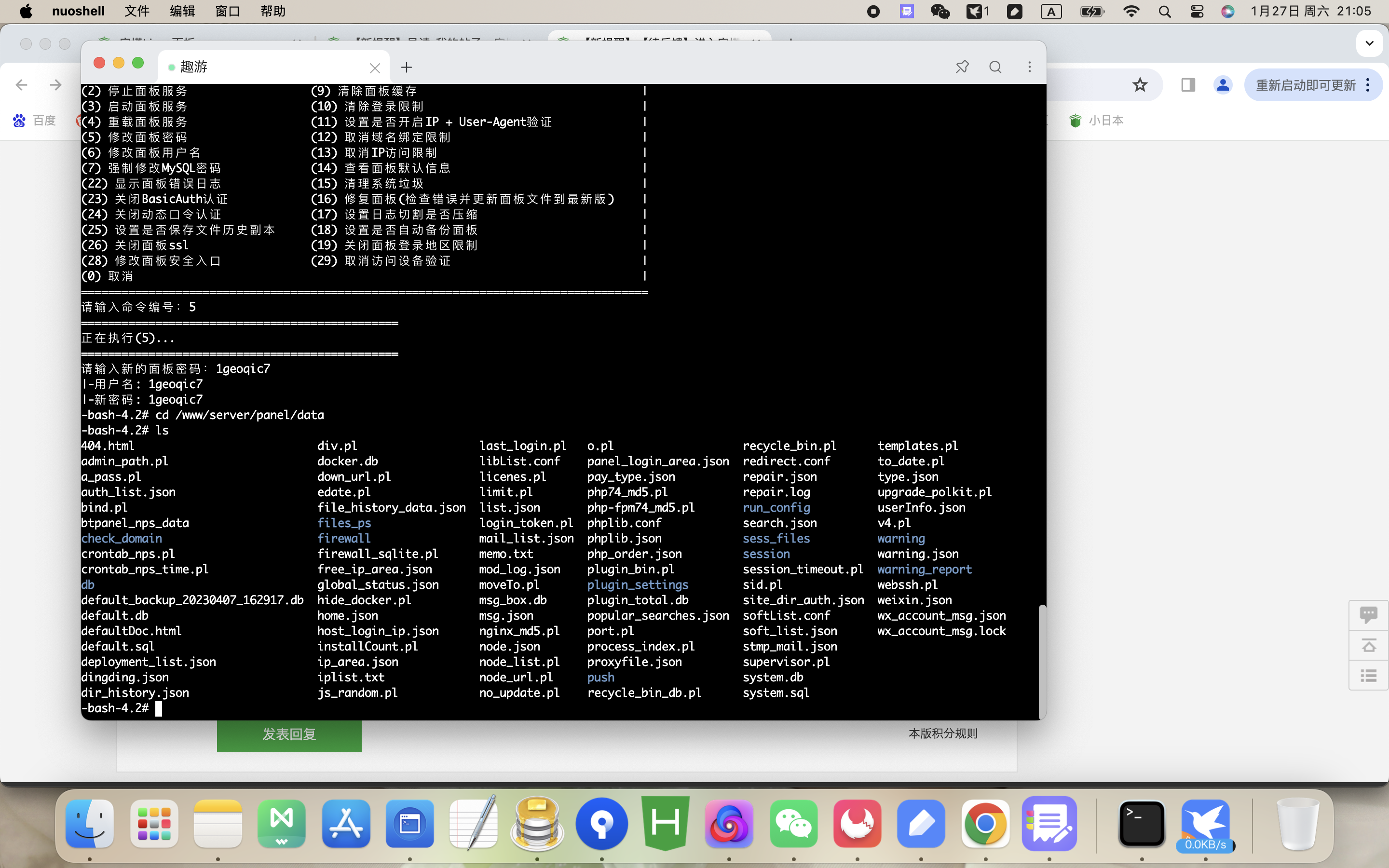Open the 编辑 menu
Viewport: 1389px width, 868px height.
[182, 11]
